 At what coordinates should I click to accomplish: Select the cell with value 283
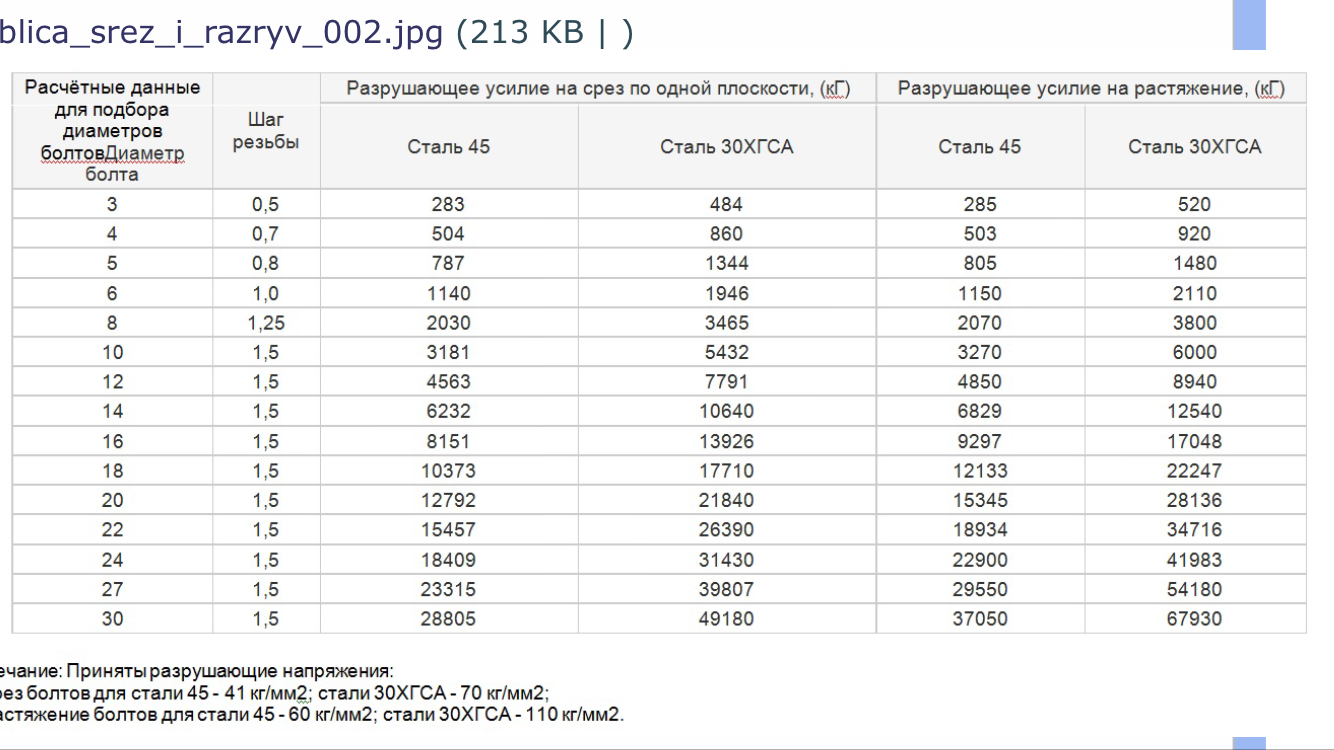[448, 204]
